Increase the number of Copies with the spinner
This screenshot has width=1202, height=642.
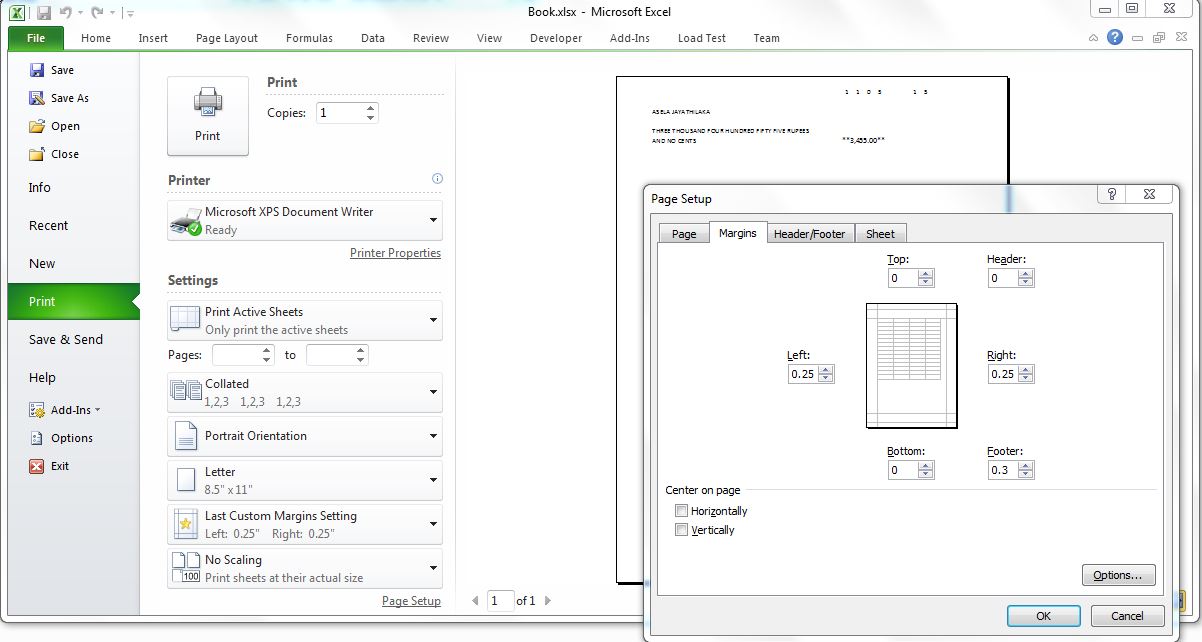point(371,108)
